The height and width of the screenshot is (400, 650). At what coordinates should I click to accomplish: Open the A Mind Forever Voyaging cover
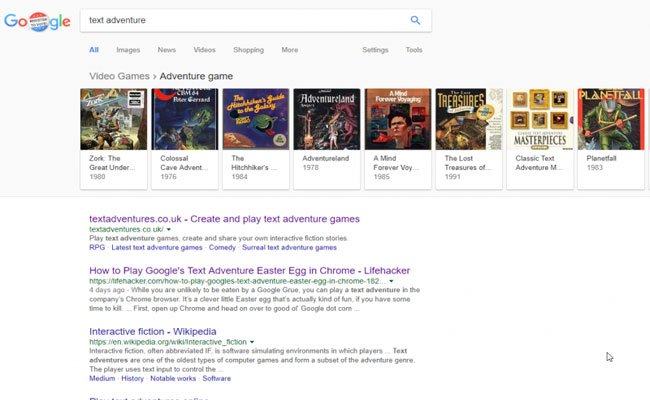click(x=398, y=119)
